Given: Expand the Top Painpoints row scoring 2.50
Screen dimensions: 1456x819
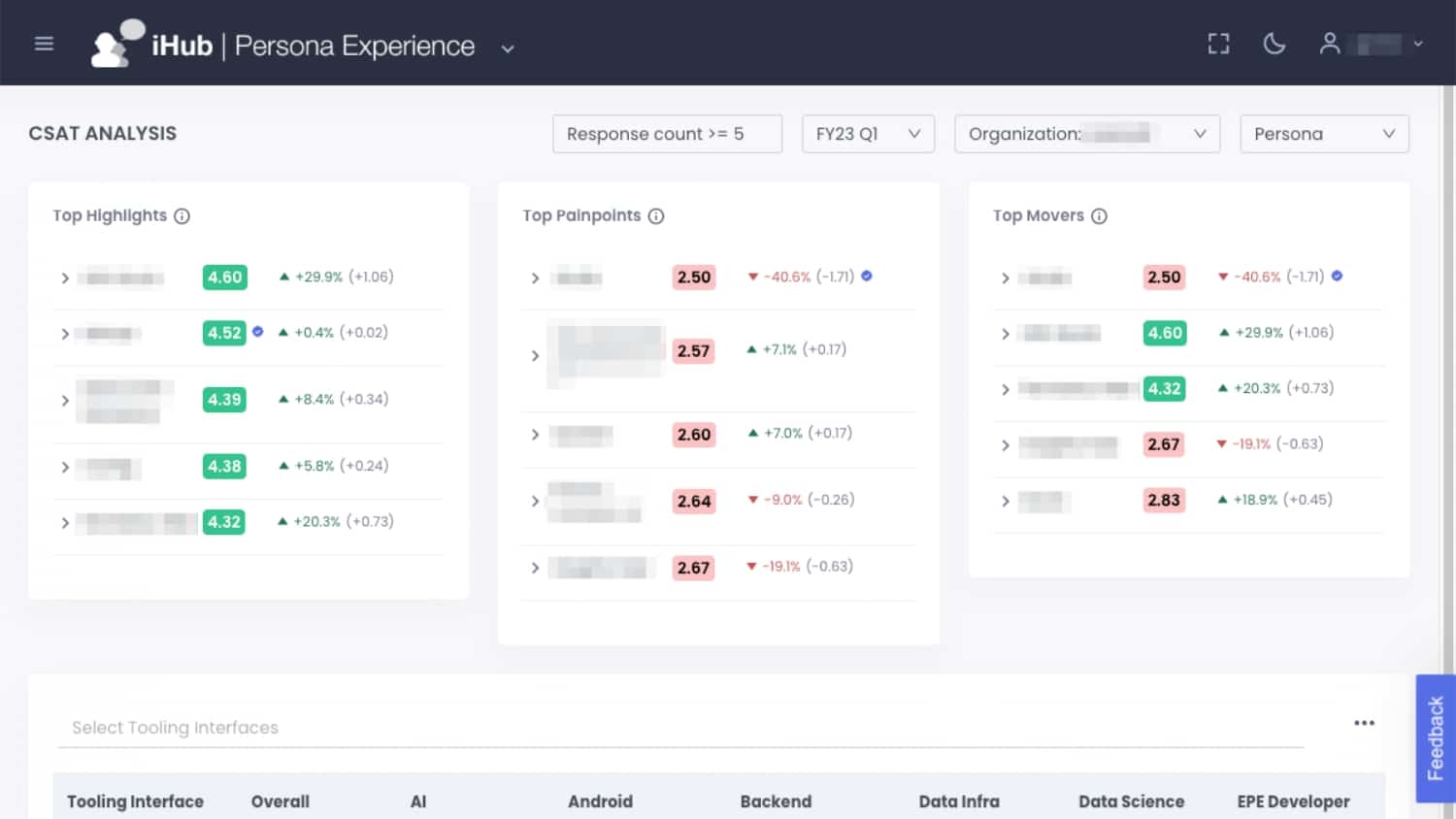Looking at the screenshot, I should tap(535, 278).
